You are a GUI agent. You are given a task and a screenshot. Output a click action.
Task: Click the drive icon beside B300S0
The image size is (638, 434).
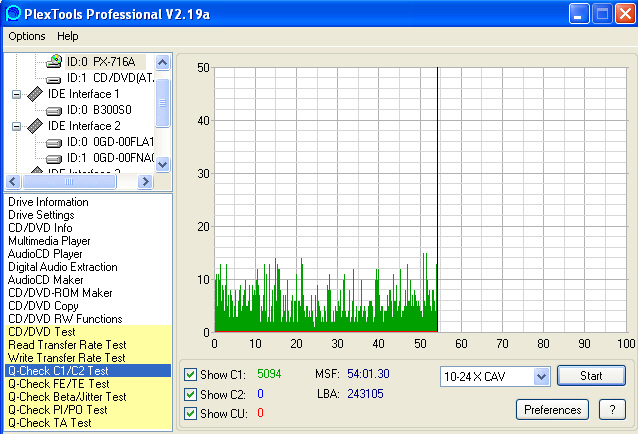click(x=54, y=111)
